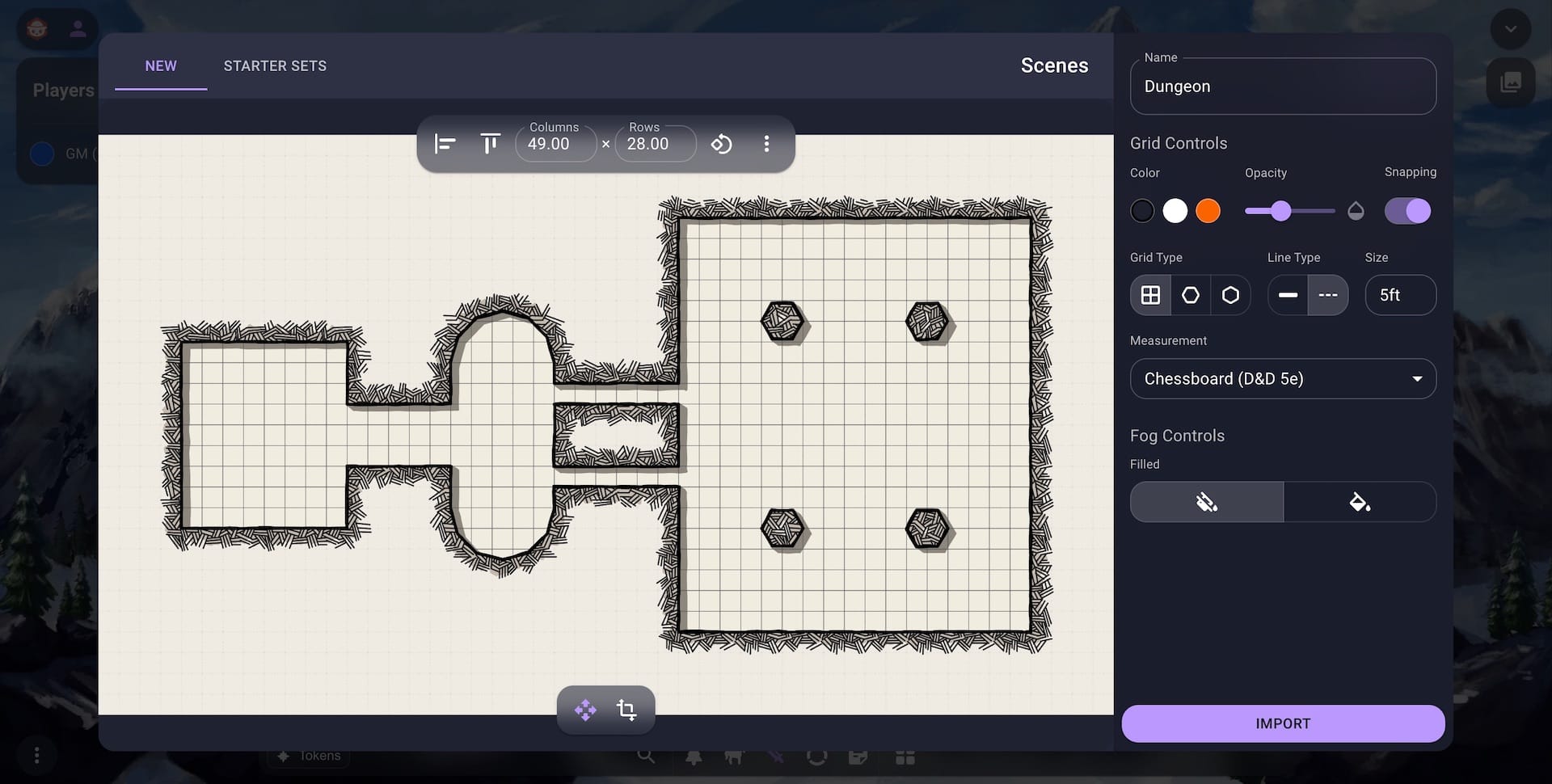Screen dimensions: 1552x784
Task: Click the IMPORT button
Action: pyautogui.click(x=1282, y=723)
